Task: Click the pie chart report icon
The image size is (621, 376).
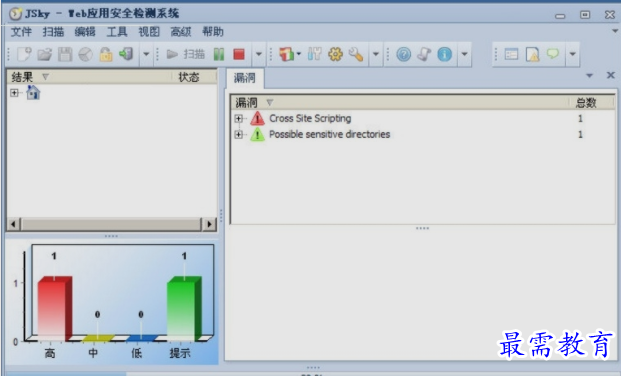Action: pyautogui.click(x=85, y=54)
